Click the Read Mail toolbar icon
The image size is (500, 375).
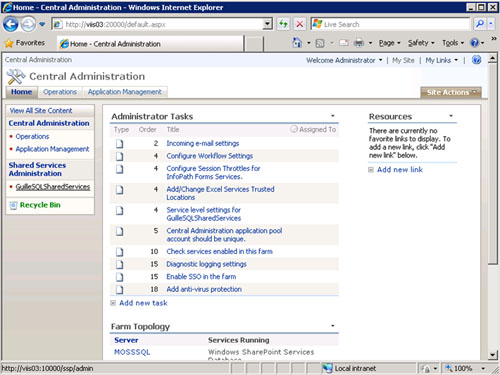click(343, 43)
